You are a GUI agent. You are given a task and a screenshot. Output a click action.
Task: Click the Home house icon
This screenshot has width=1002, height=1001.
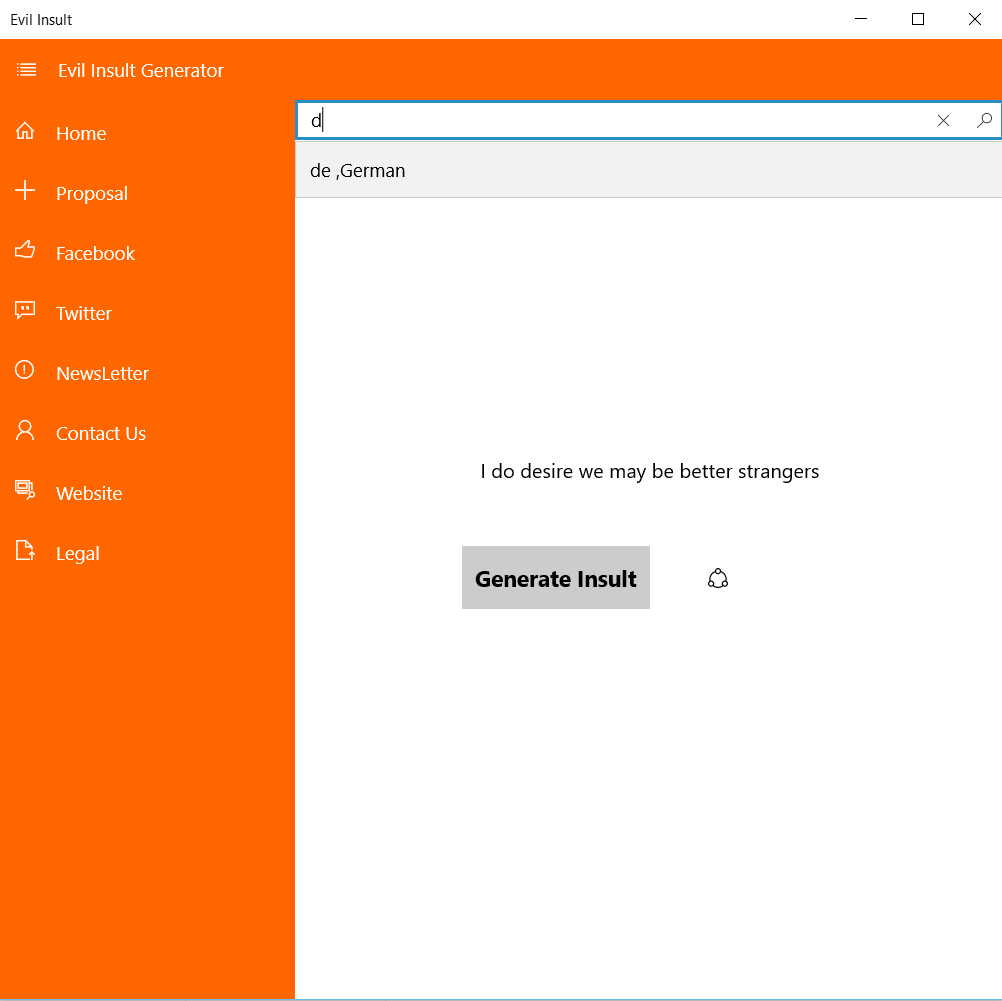point(25,131)
